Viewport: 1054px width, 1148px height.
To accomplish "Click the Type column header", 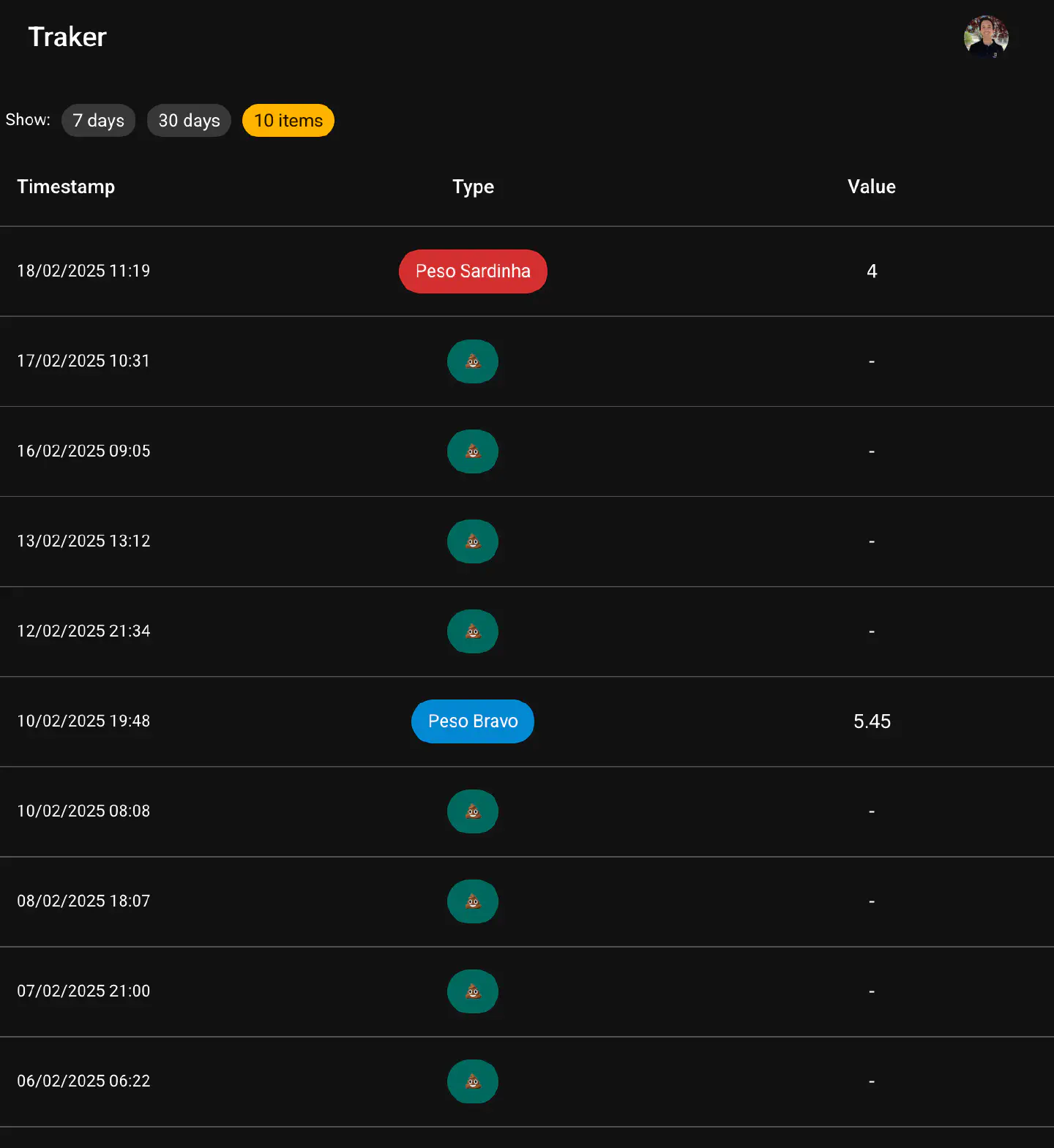I will [x=473, y=187].
